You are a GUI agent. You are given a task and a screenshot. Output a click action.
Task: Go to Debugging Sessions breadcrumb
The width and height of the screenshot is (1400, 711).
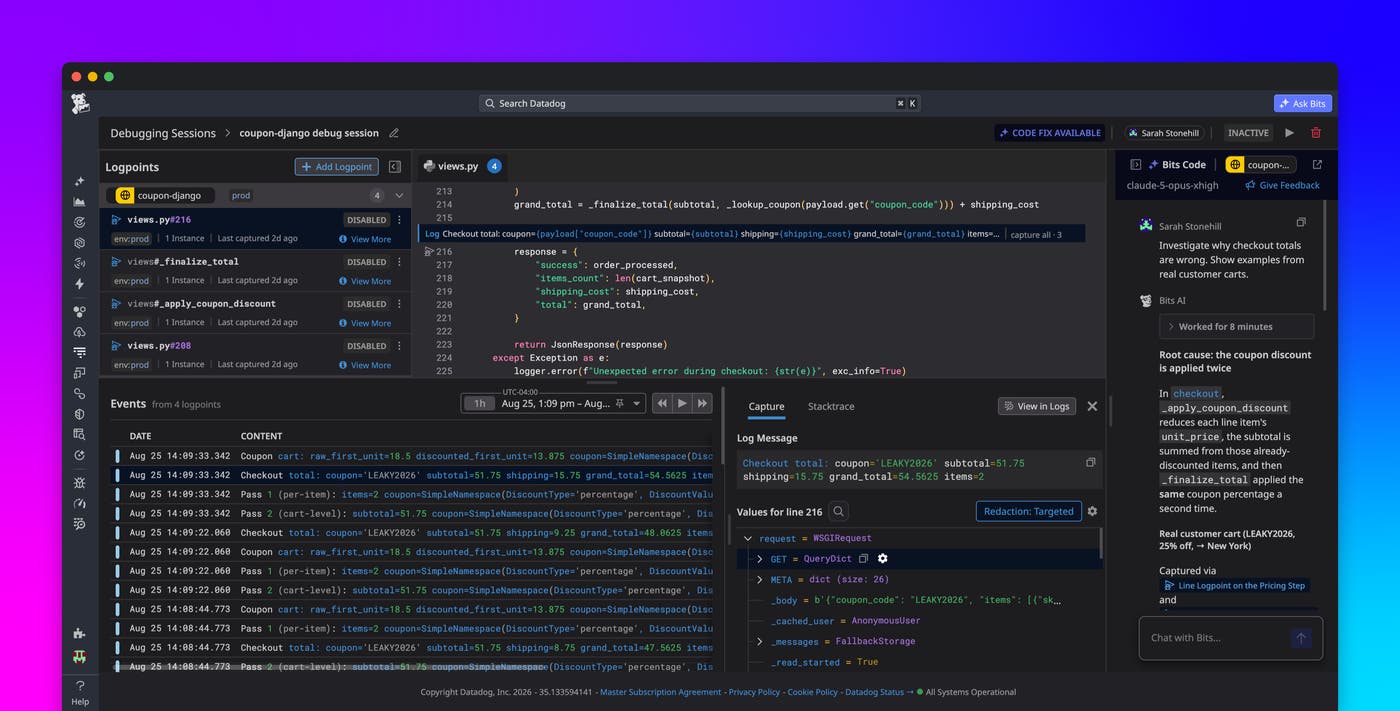163,133
